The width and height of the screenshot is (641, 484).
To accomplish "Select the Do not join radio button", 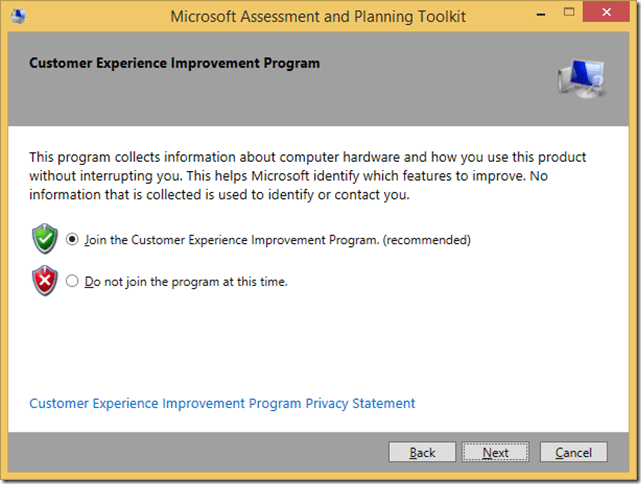I will 72,282.
